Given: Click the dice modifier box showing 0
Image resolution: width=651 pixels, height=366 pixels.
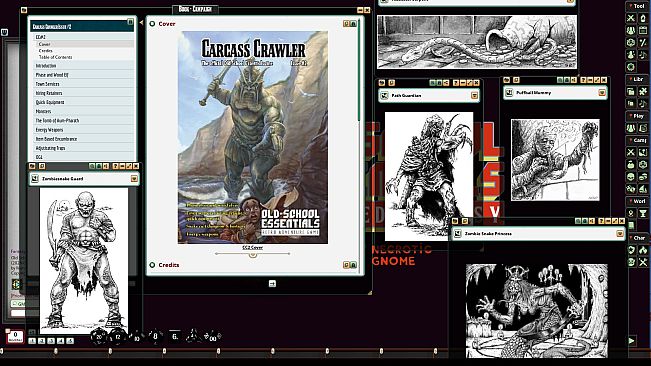Looking at the screenshot, I should point(15,336).
